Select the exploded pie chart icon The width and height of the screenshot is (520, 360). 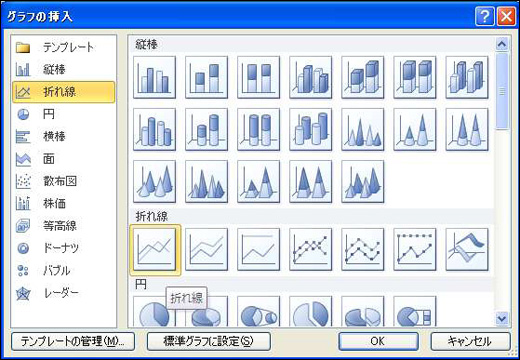pyautogui.click(x=310, y=312)
